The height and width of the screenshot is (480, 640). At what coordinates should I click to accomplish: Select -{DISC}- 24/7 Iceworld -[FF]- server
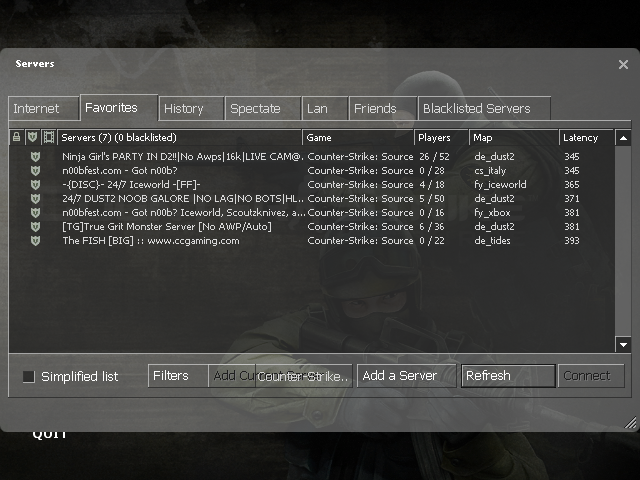coord(311,184)
